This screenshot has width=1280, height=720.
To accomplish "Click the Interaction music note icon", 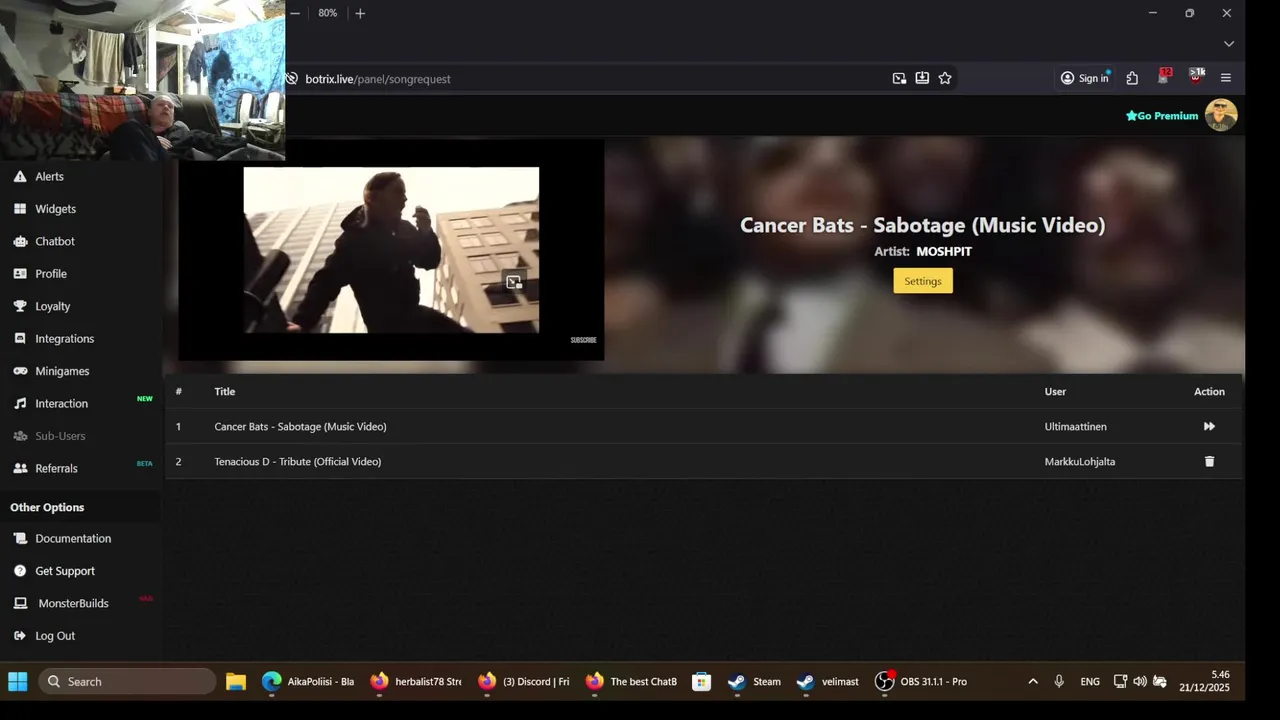I will click(x=20, y=404).
